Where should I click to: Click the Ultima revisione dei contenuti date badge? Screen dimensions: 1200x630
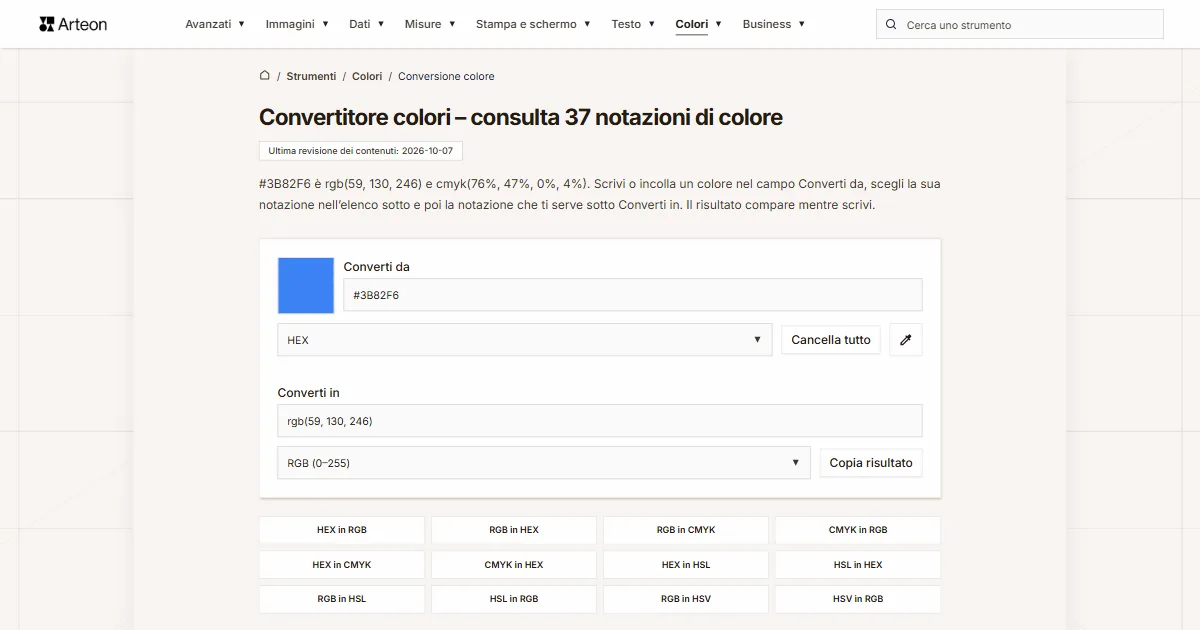(x=361, y=151)
